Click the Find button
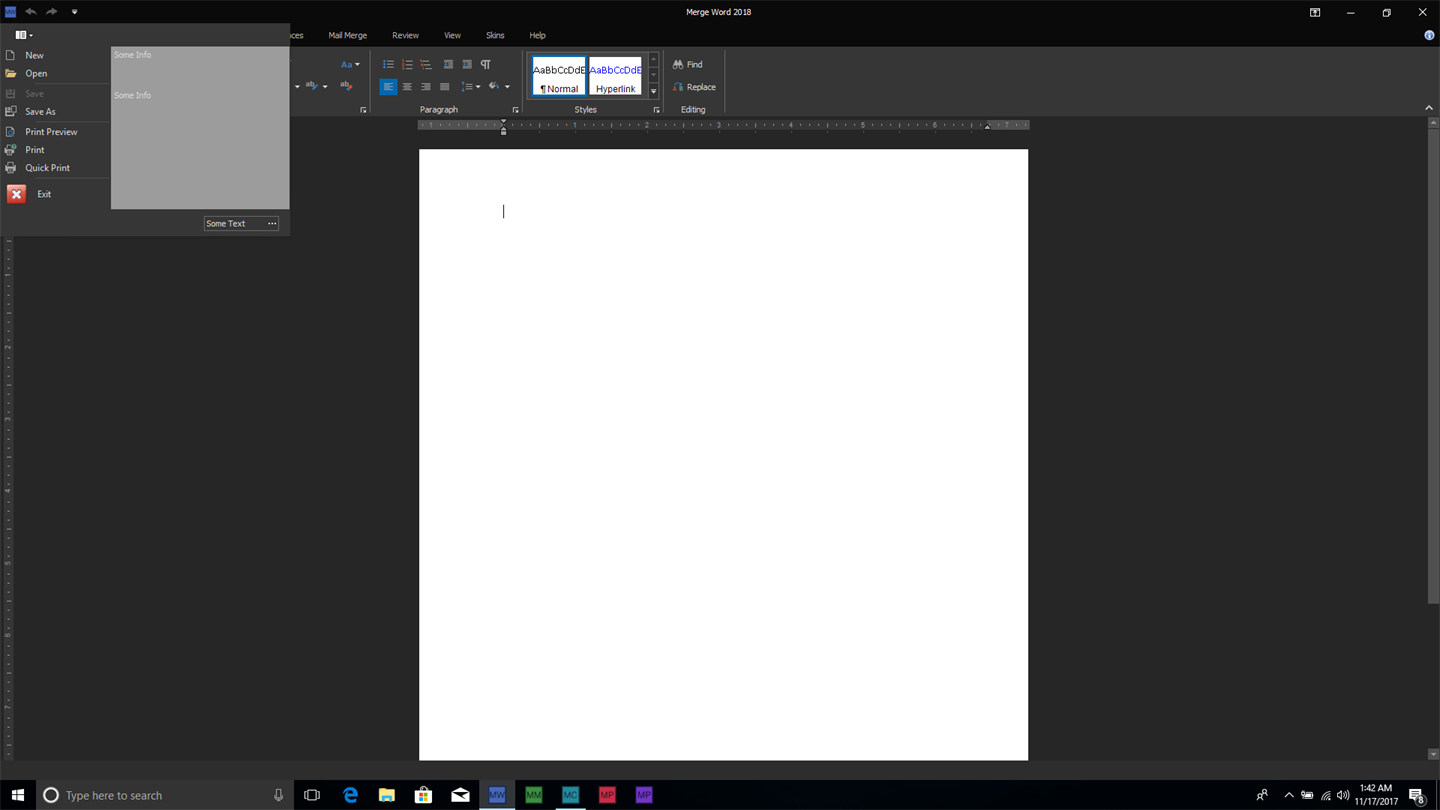Viewport: 1440px width, 810px height. 688,65
